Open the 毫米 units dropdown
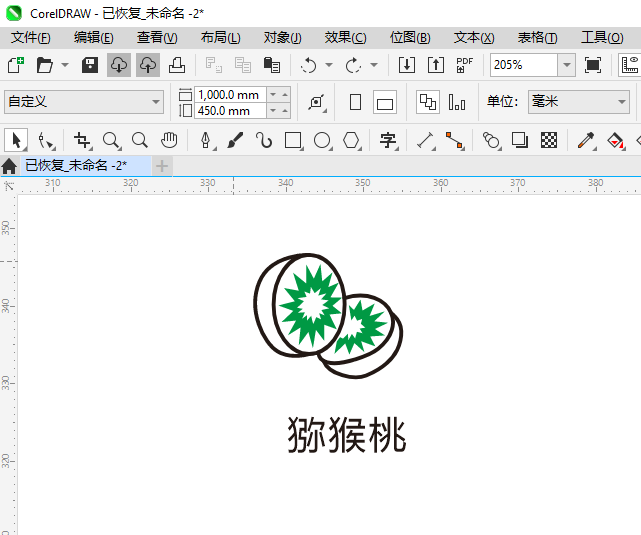 (578, 102)
